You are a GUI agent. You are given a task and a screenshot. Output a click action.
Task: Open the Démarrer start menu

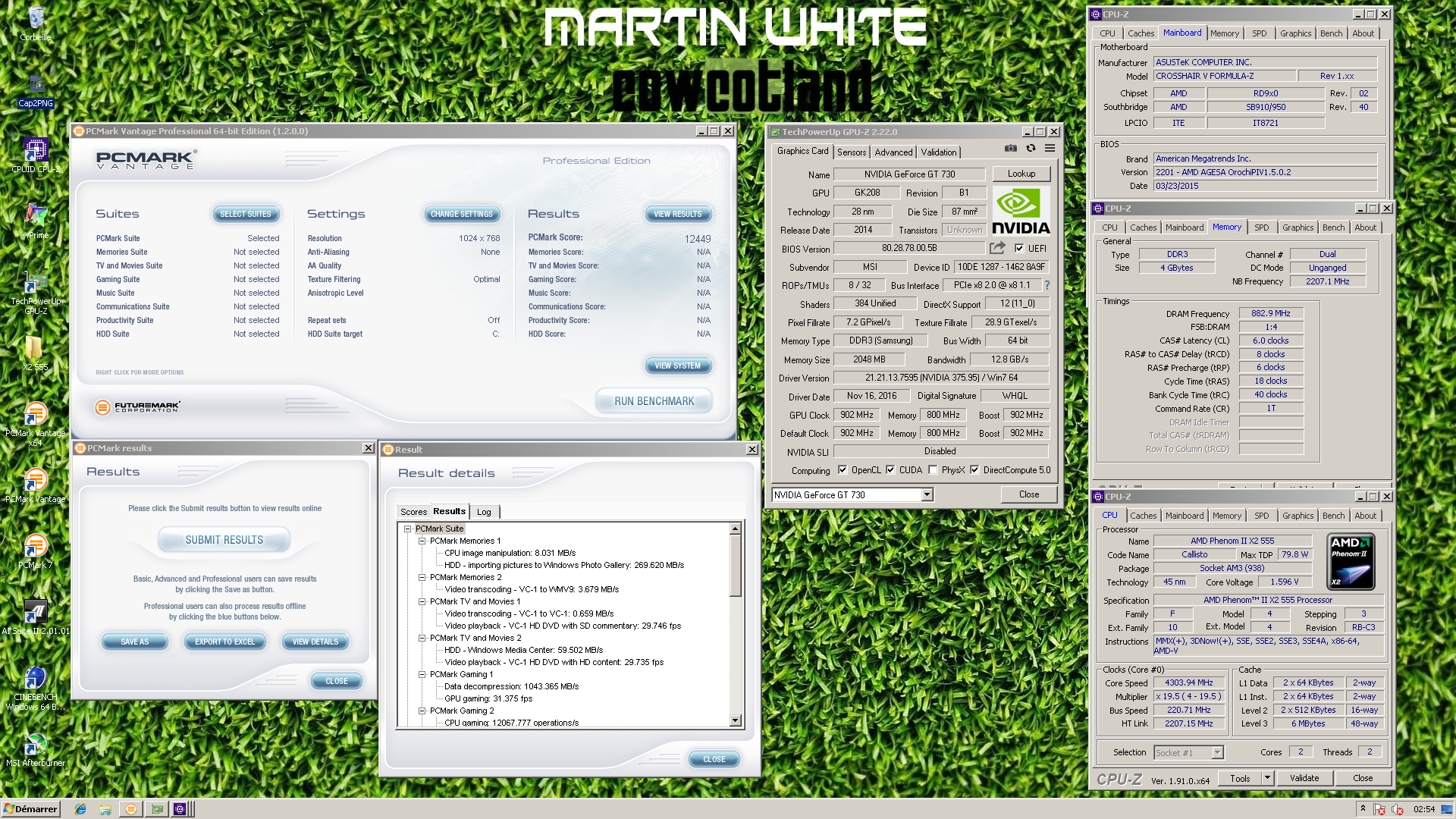30,809
